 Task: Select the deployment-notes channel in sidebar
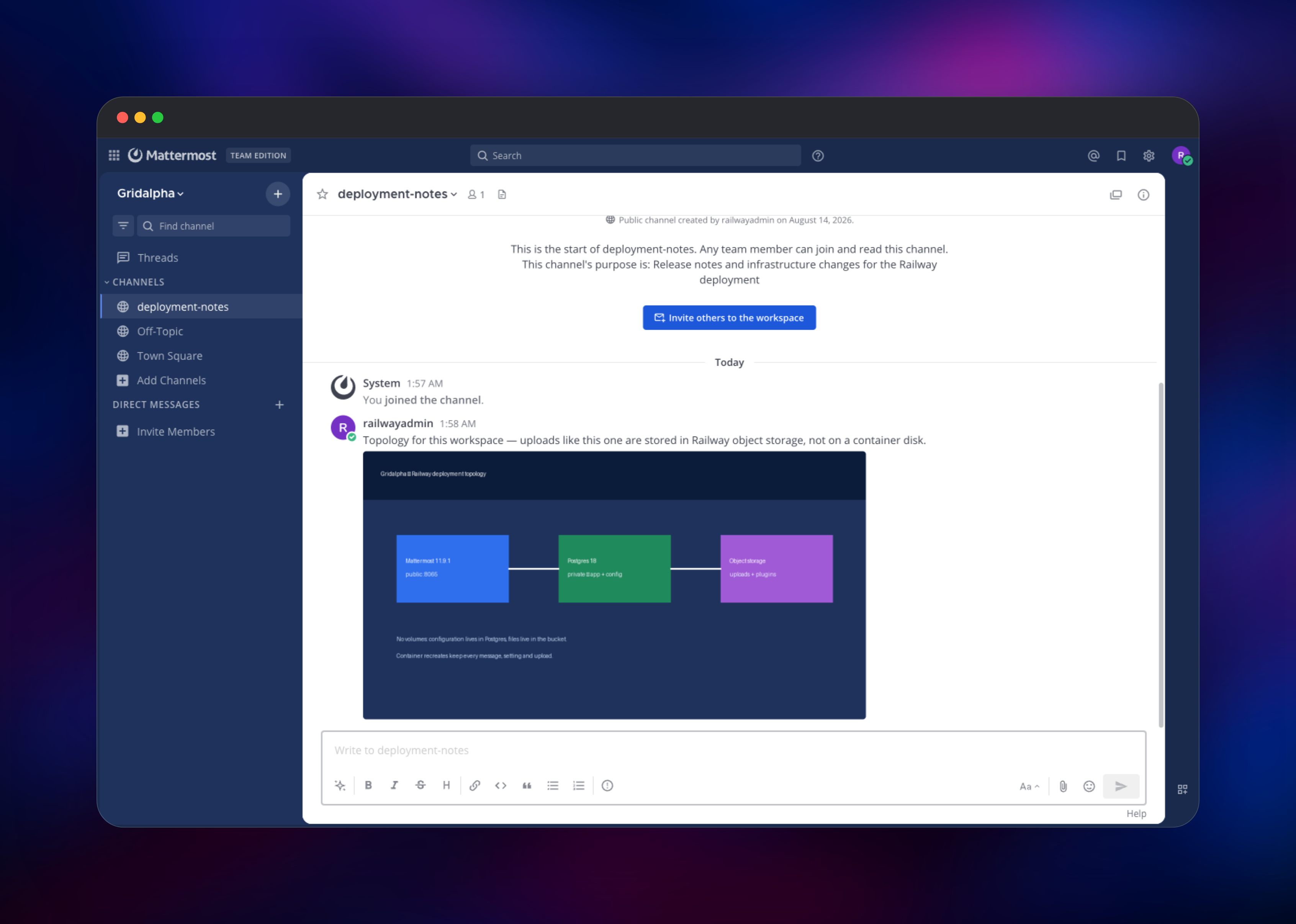click(x=201, y=307)
